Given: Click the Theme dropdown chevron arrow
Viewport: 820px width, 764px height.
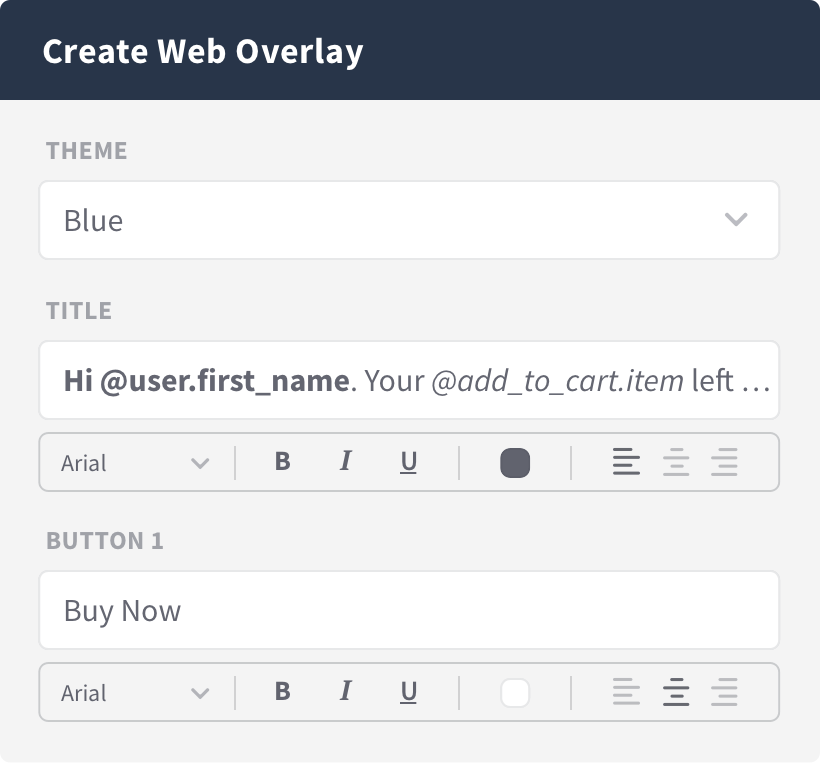Looking at the screenshot, I should [x=736, y=220].
